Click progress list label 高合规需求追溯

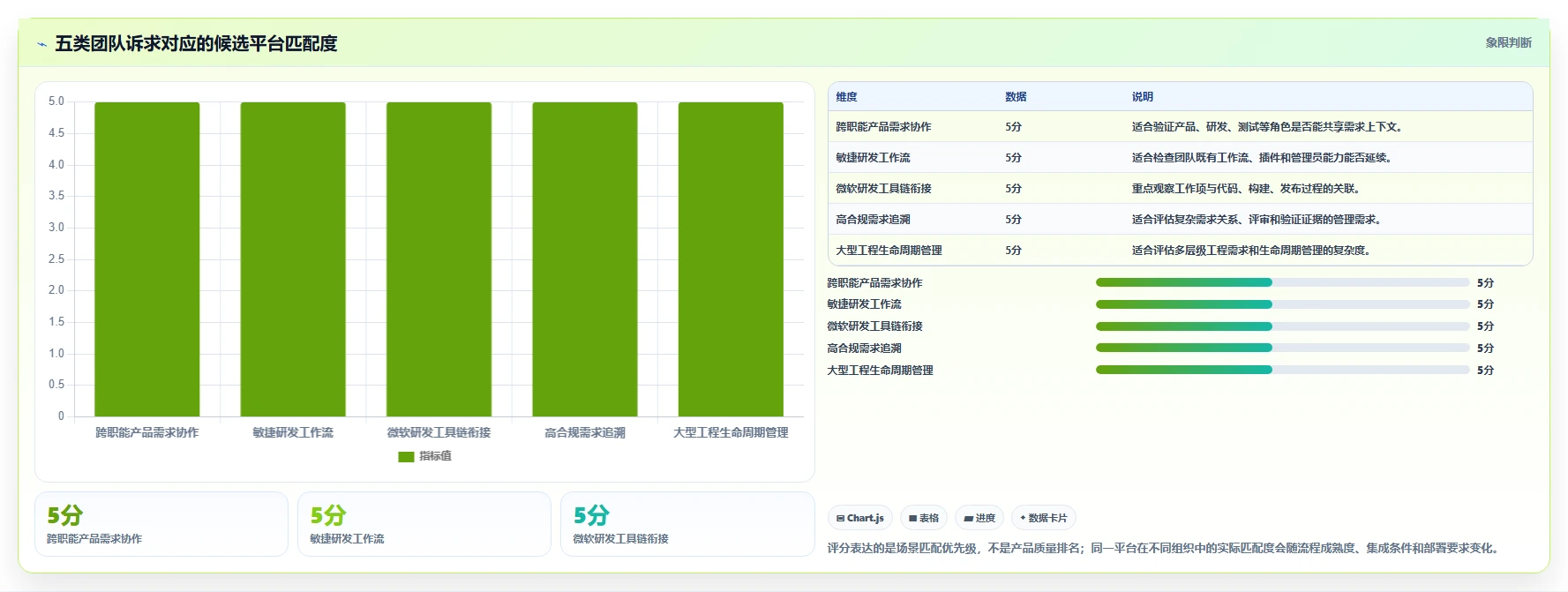coord(864,348)
